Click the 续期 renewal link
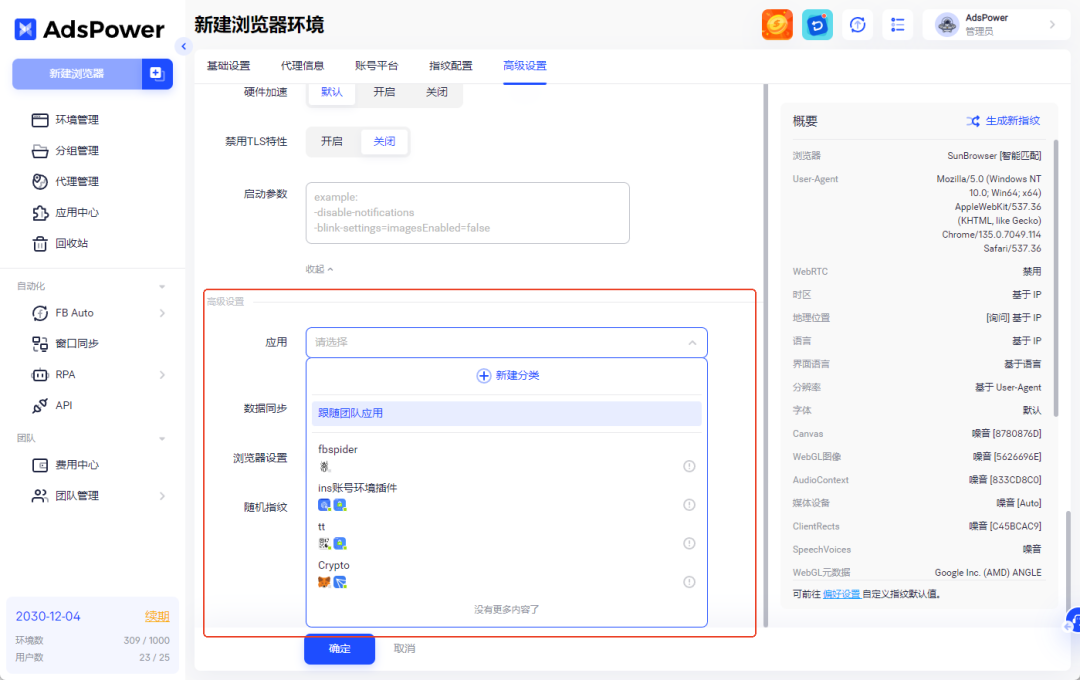The width and height of the screenshot is (1080, 680). coord(157,616)
